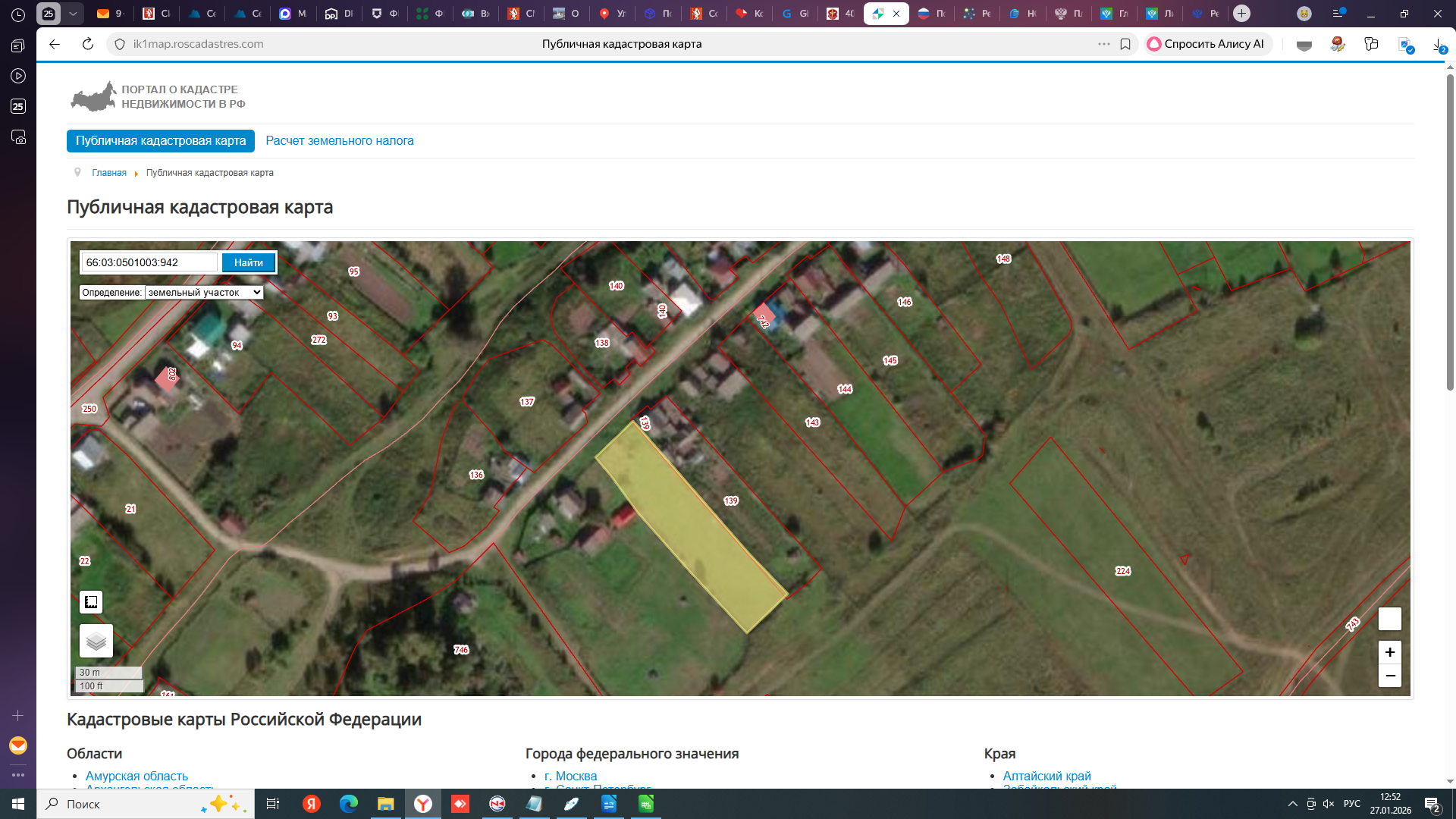The width and height of the screenshot is (1456, 819).
Task: Open browser history clock icon in sidebar
Action: click(x=18, y=14)
